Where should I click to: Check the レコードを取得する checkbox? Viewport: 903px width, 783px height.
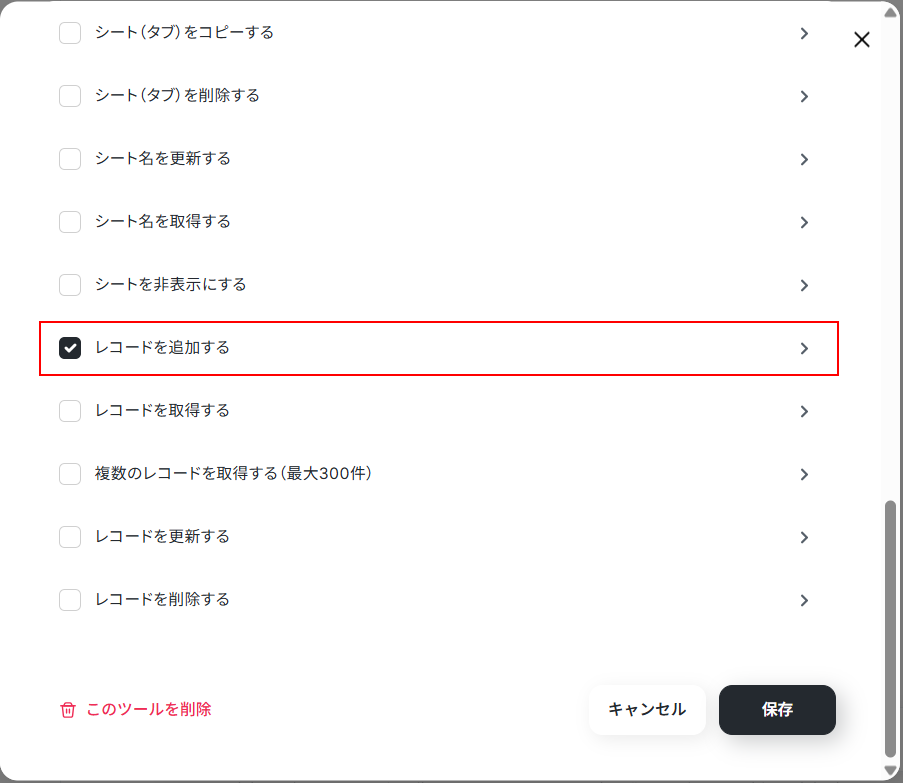point(70,411)
